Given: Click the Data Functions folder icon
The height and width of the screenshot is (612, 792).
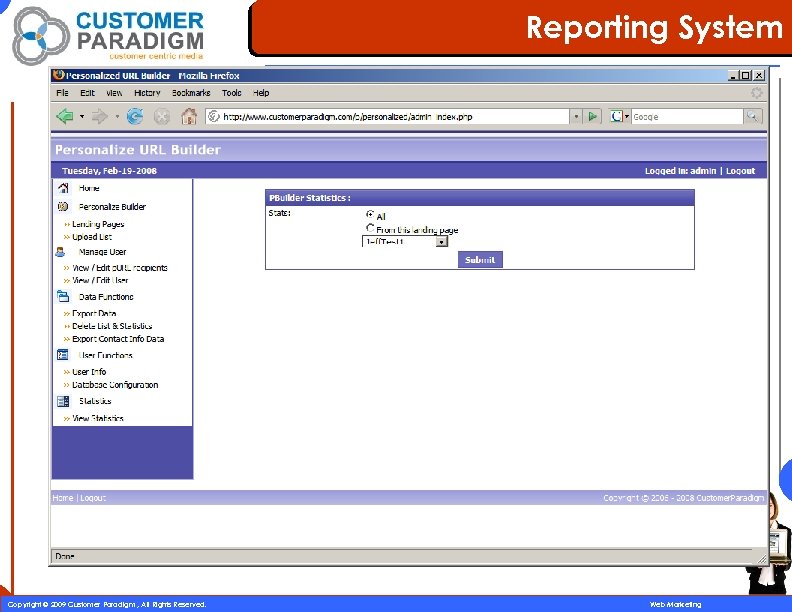Looking at the screenshot, I should click(63, 296).
